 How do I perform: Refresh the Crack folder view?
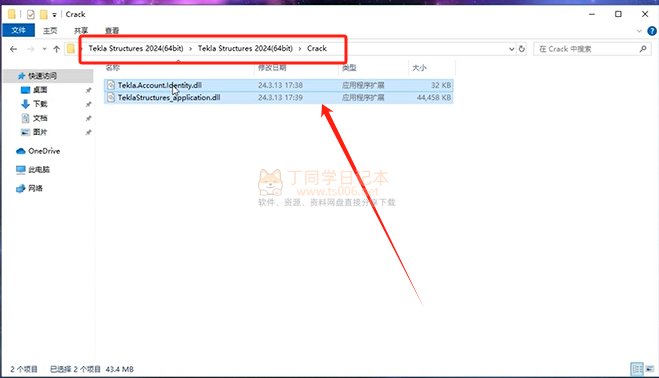522,49
